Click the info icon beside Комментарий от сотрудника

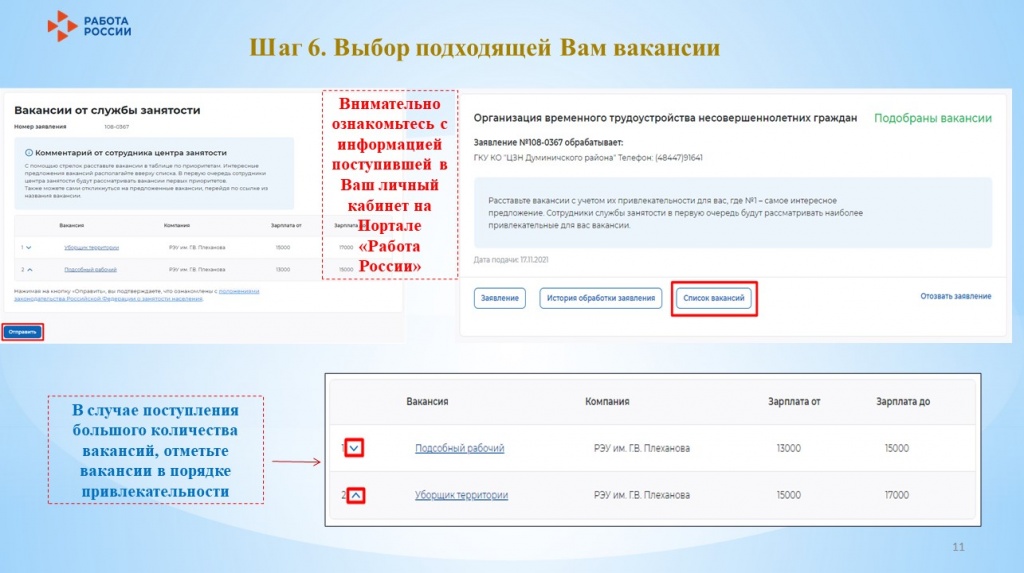click(29, 152)
